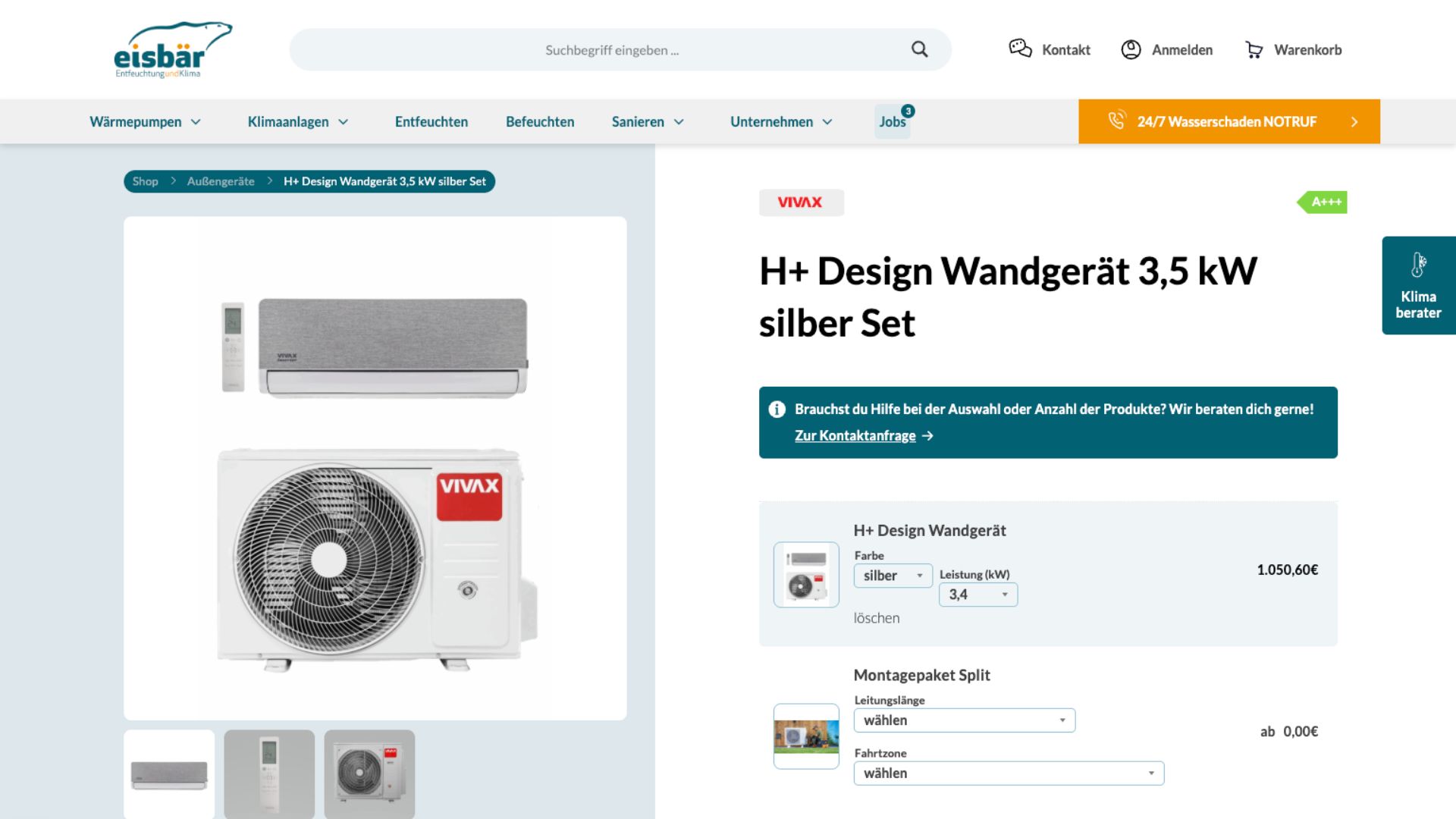This screenshot has width=1456, height=819.
Task: Click the A+++ energy label badge
Action: pyautogui.click(x=1322, y=202)
